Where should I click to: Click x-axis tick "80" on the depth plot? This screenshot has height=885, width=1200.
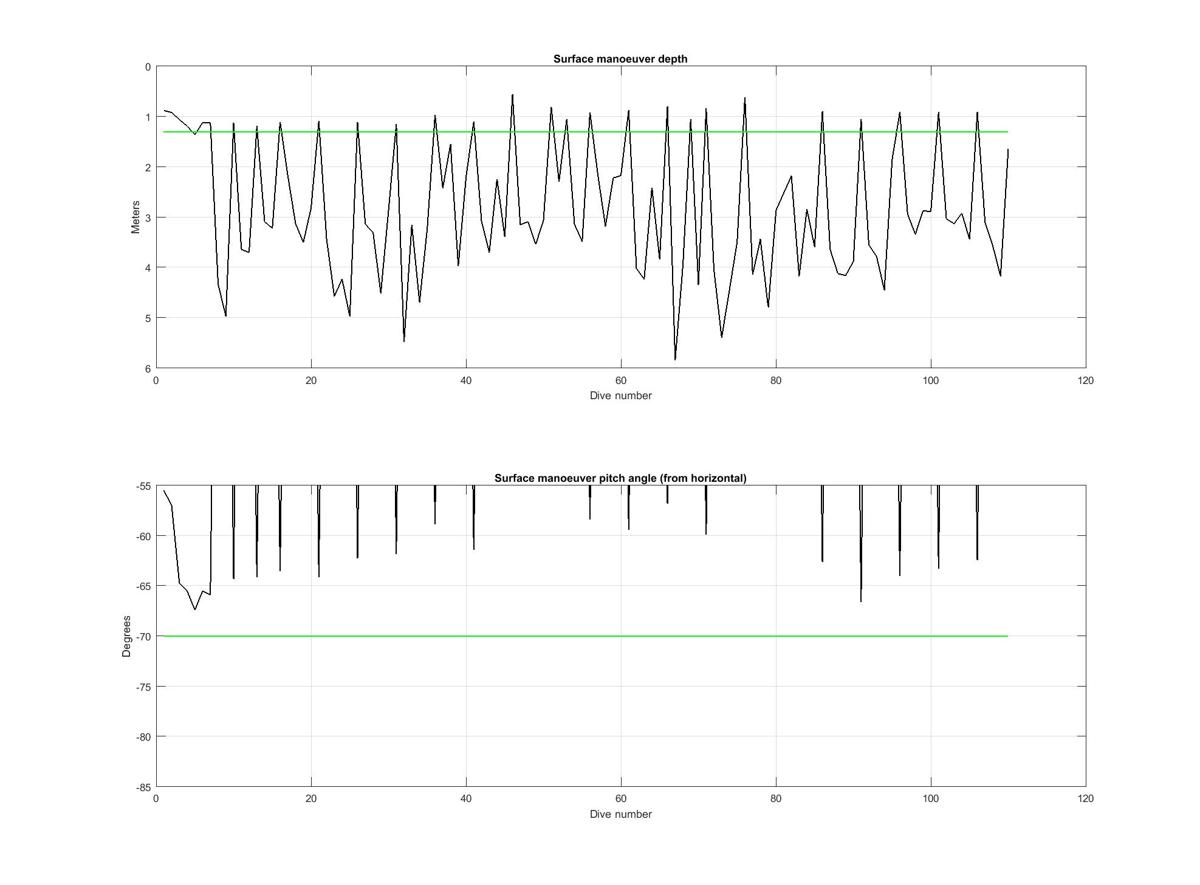[776, 380]
